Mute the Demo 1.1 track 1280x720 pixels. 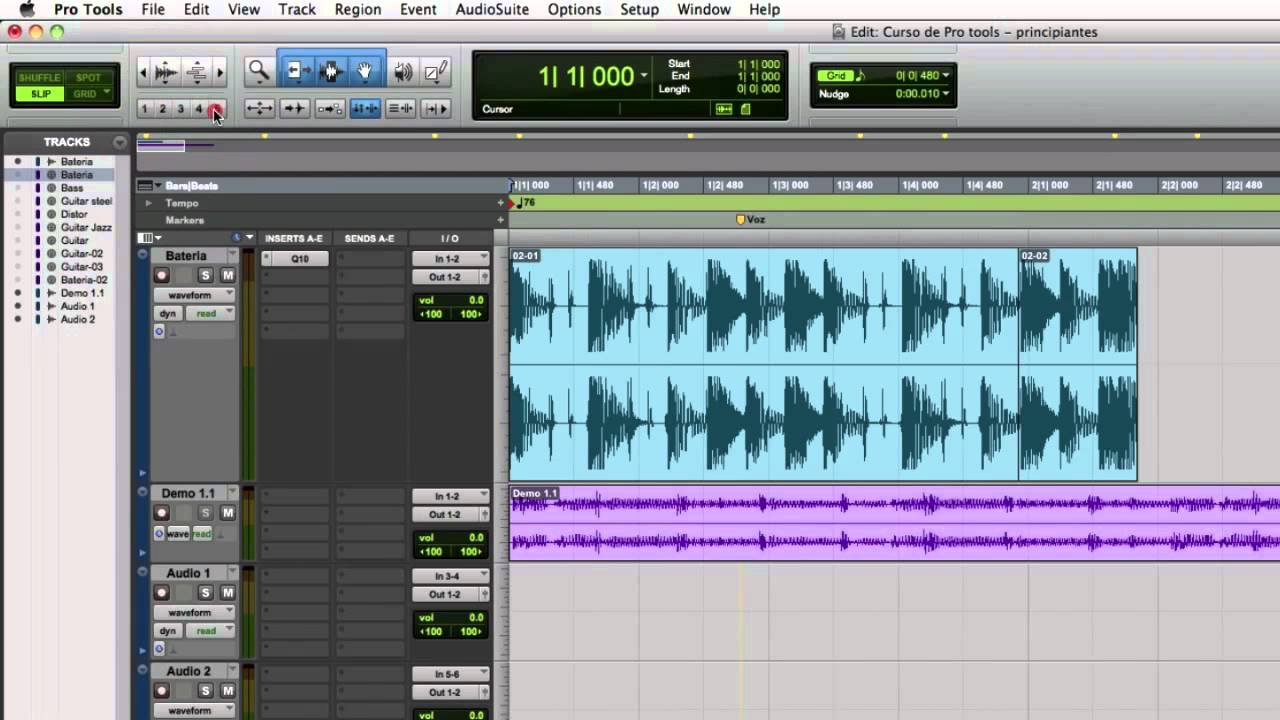pos(228,513)
